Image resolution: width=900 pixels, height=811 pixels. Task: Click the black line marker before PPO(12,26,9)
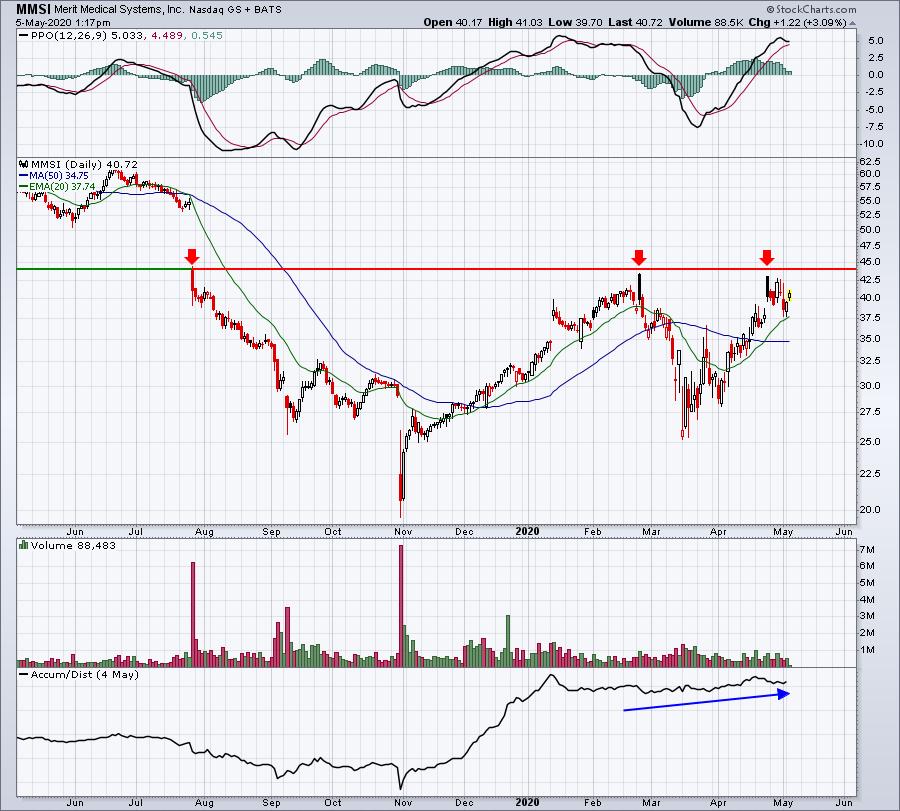[23, 36]
